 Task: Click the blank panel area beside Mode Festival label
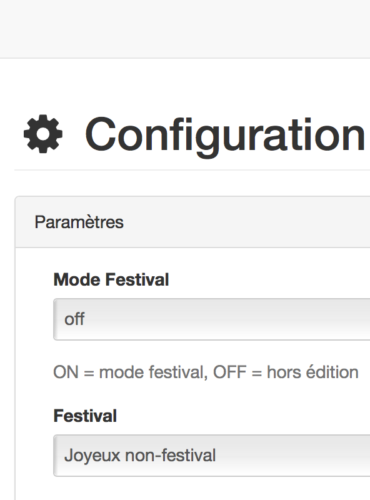(269, 279)
